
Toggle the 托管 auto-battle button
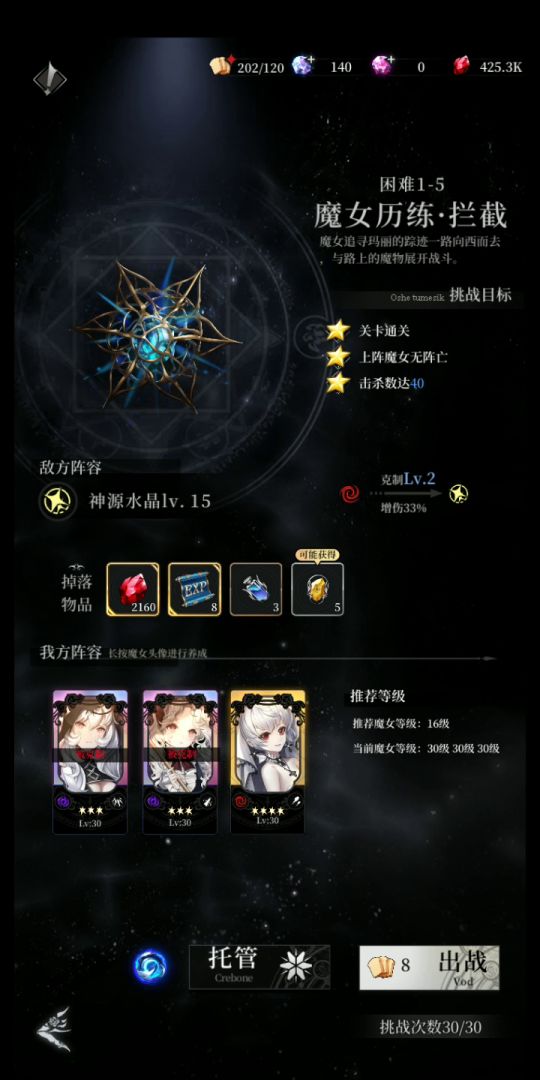pyautogui.click(x=260, y=967)
